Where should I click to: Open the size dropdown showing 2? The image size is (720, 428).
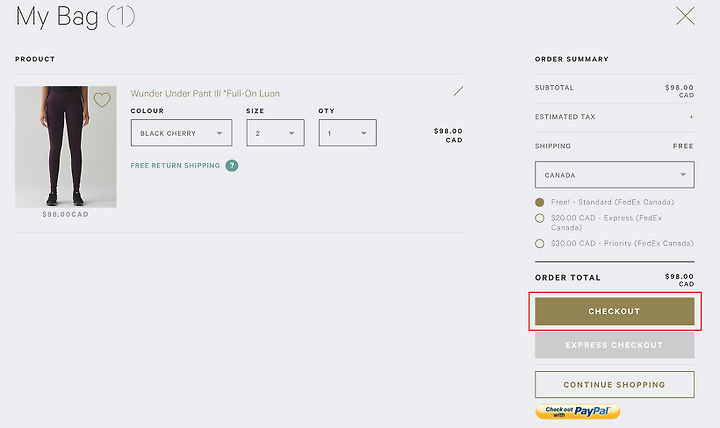275,133
